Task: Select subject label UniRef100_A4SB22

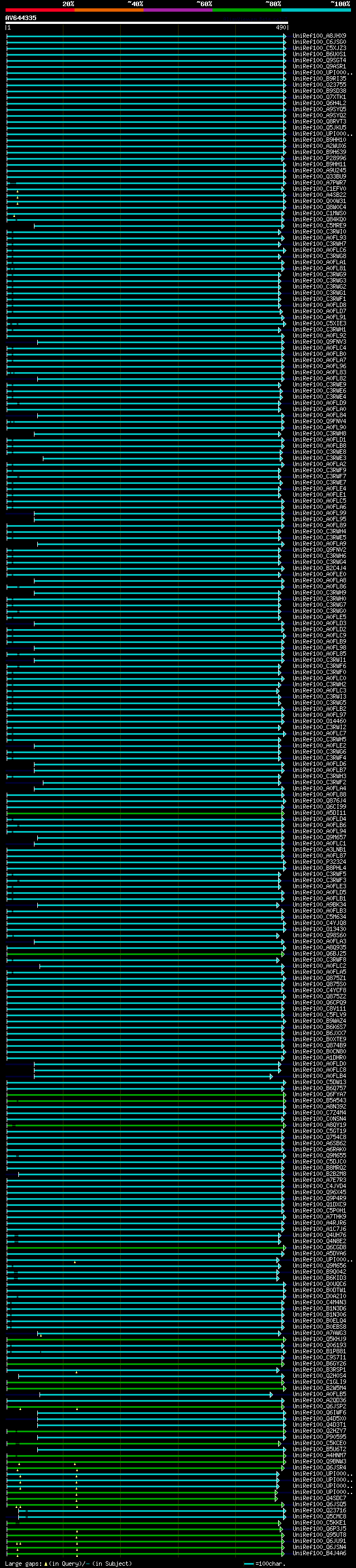Action: 319,195
